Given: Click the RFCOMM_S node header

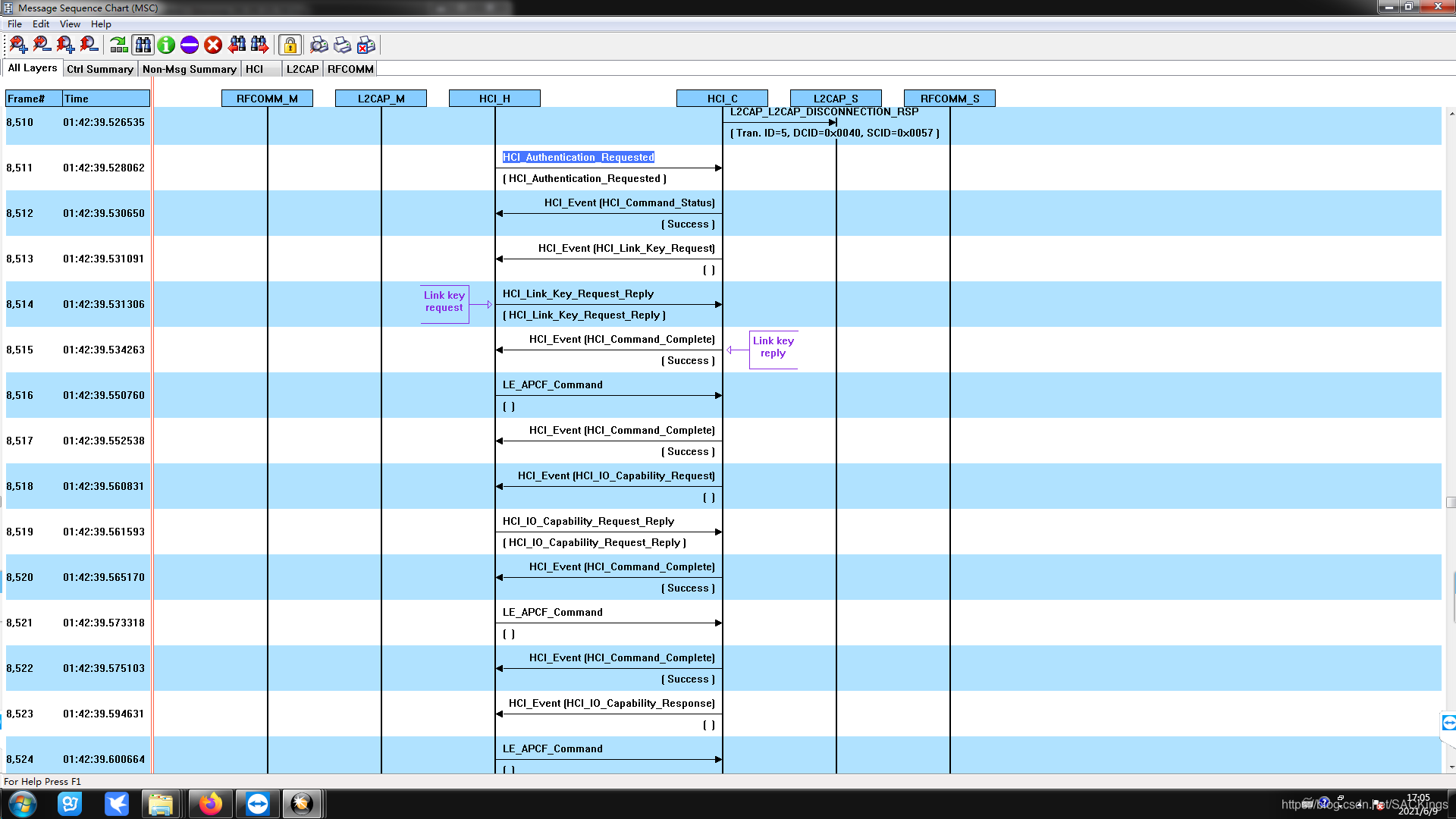Looking at the screenshot, I should (x=949, y=99).
